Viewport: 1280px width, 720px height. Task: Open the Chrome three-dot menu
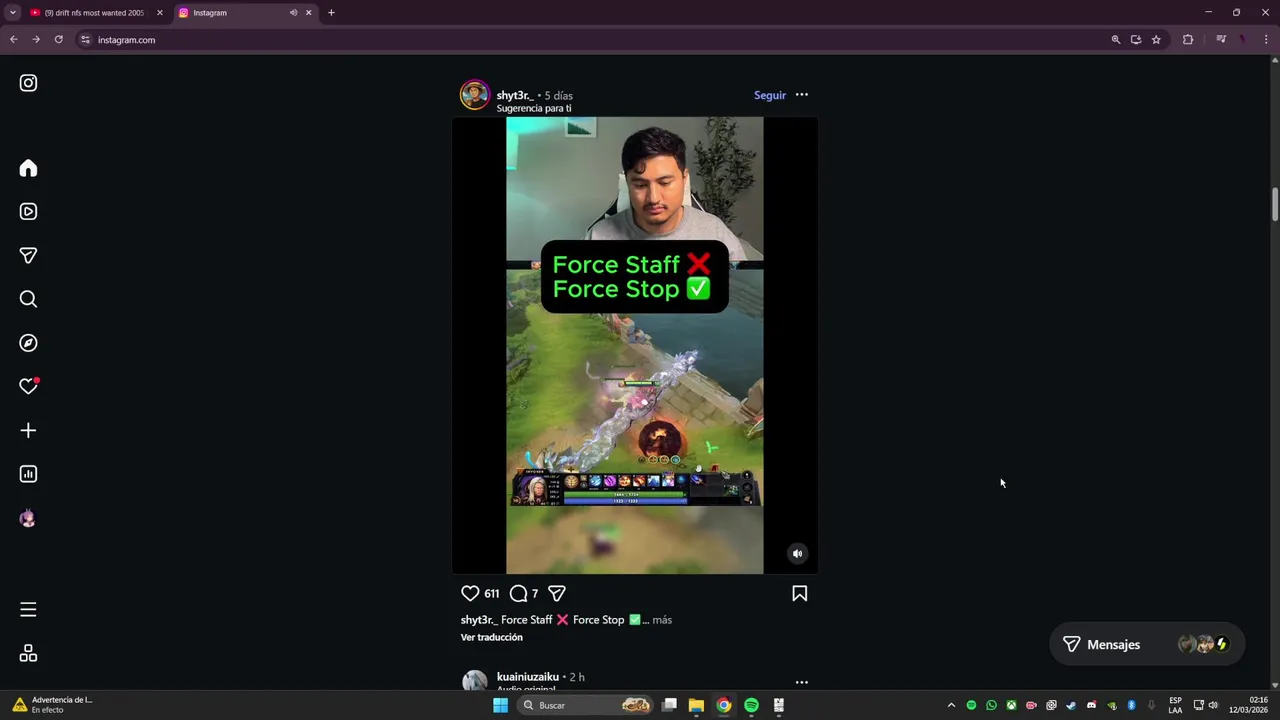click(x=1266, y=40)
